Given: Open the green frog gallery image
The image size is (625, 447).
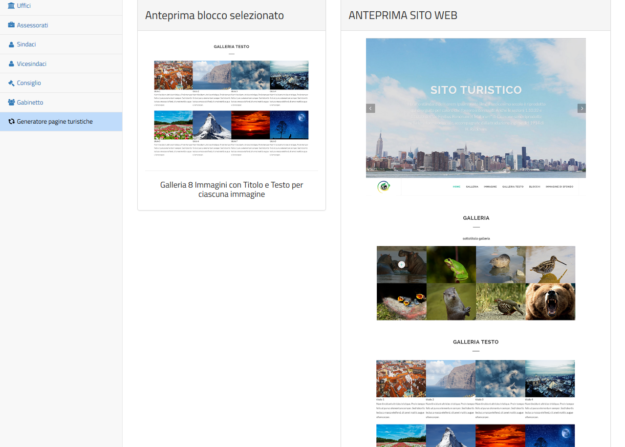Looking at the screenshot, I should [x=450, y=264].
